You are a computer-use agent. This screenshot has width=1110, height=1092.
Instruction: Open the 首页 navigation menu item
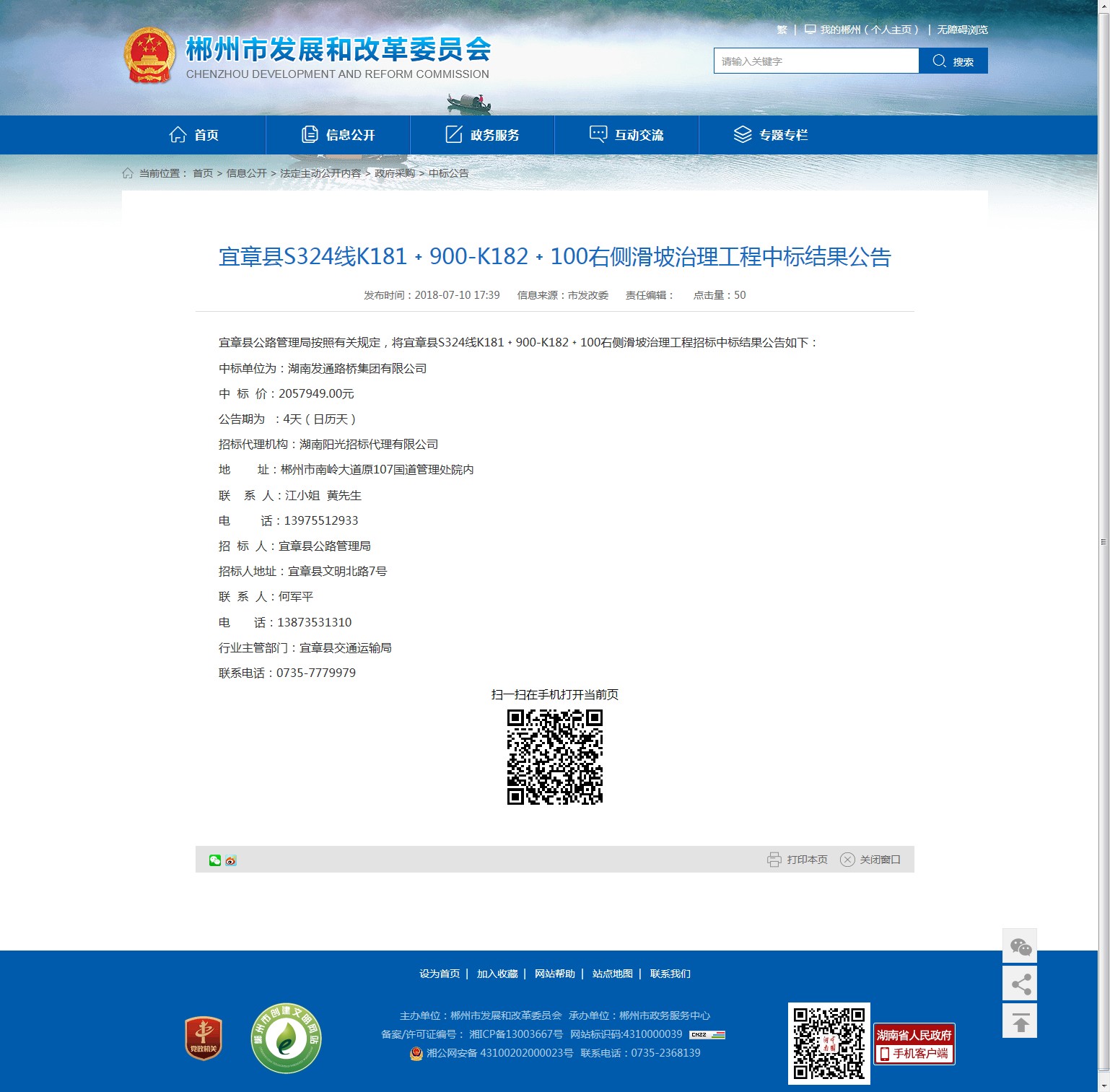click(194, 135)
